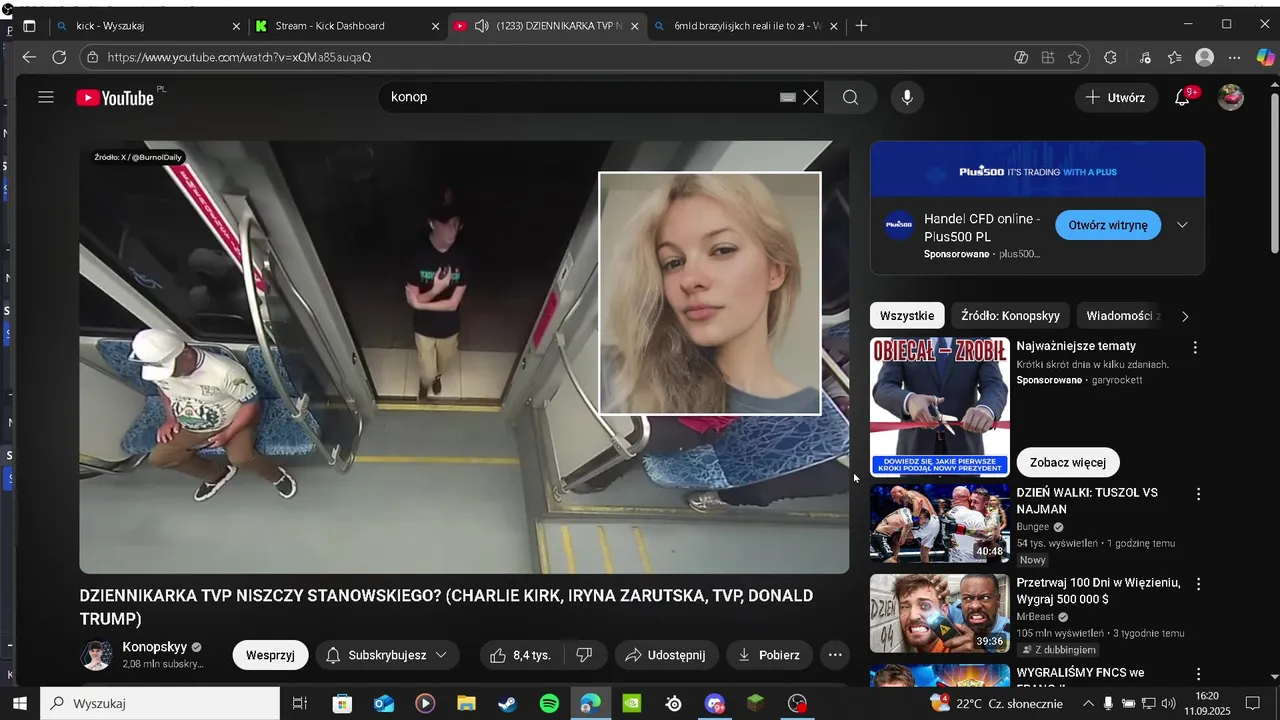Open Konopskyy channel avatar

click(97, 655)
